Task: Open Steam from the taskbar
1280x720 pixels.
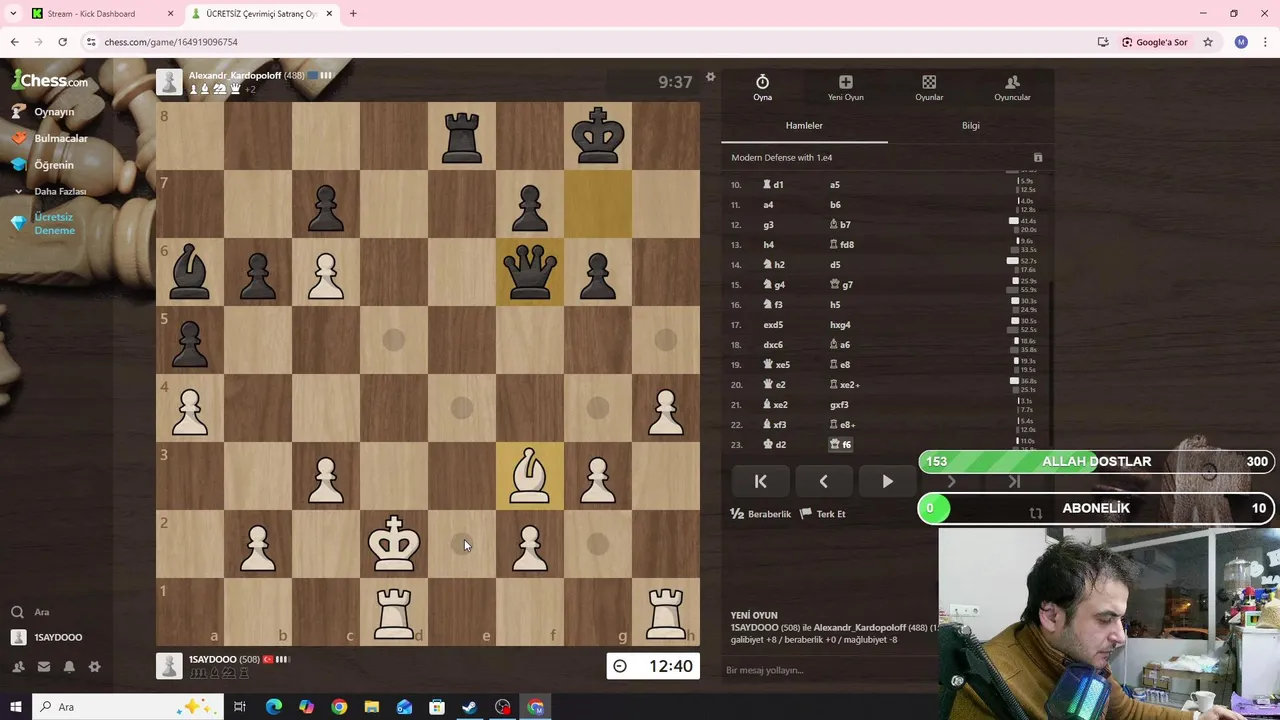Action: pyautogui.click(x=469, y=707)
